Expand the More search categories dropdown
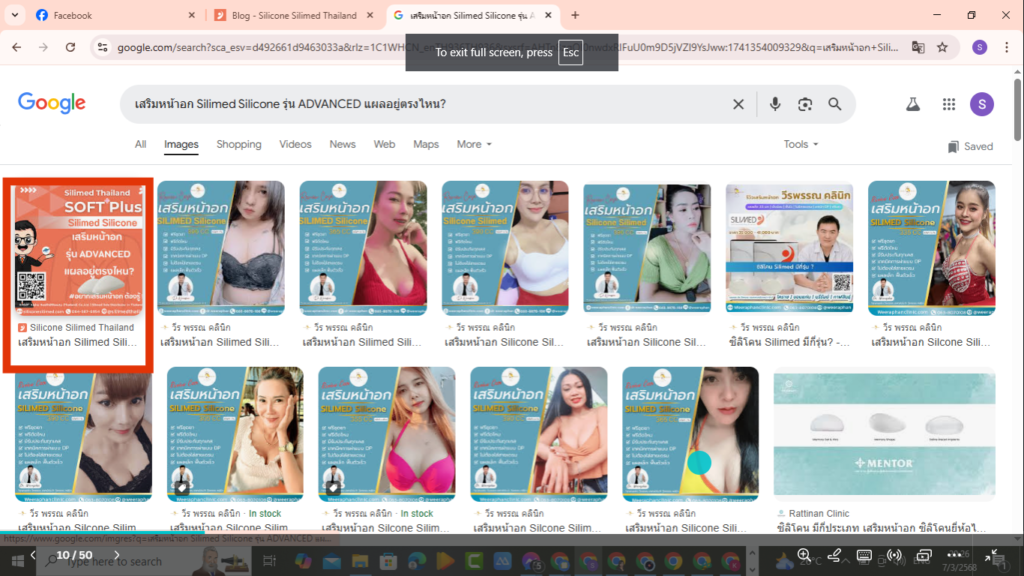 [x=474, y=144]
